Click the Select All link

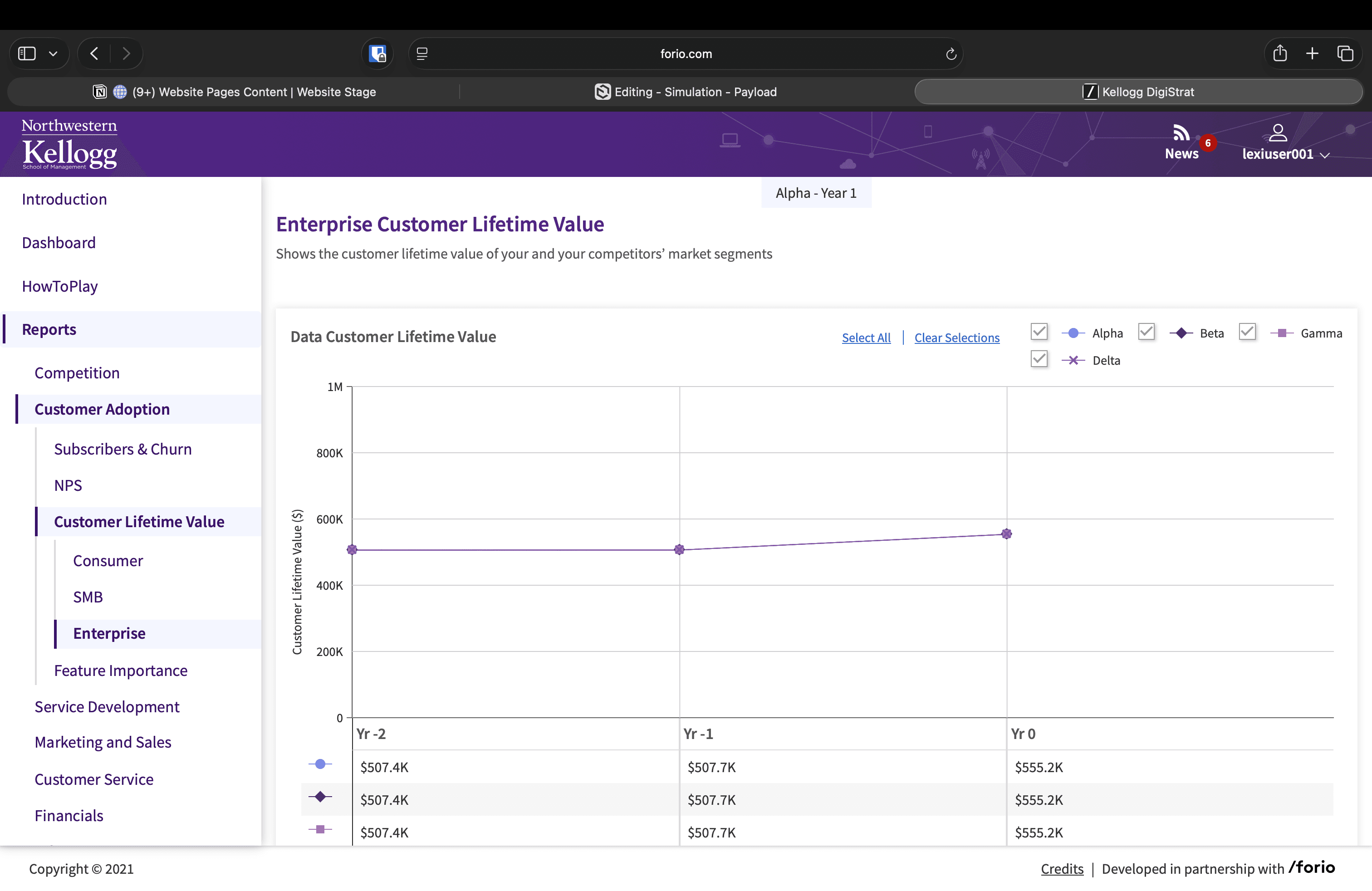pyautogui.click(x=866, y=338)
